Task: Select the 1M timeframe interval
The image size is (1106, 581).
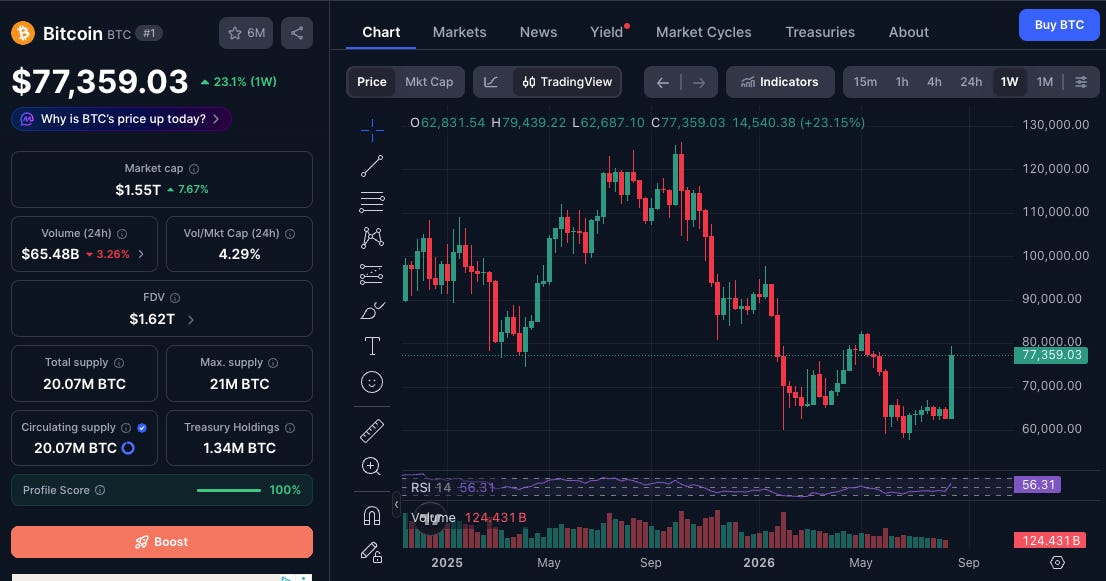Action: (x=1045, y=82)
